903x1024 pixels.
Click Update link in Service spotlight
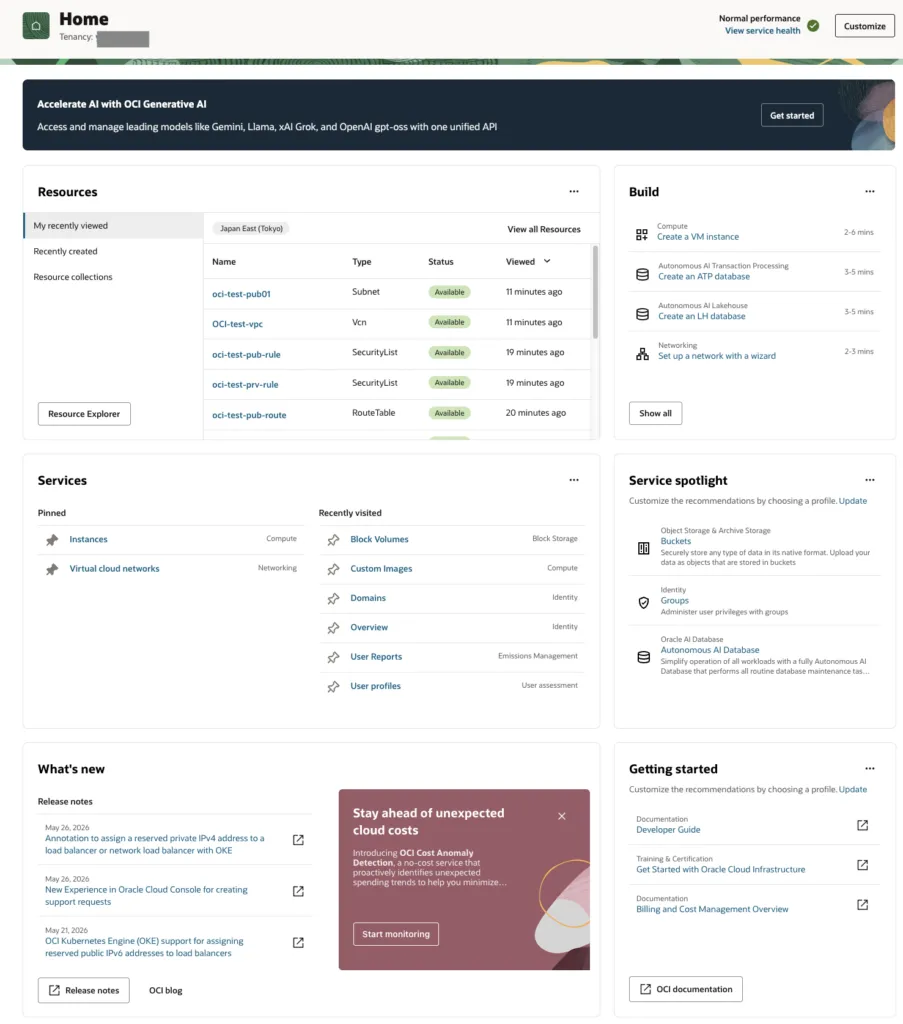coord(853,501)
